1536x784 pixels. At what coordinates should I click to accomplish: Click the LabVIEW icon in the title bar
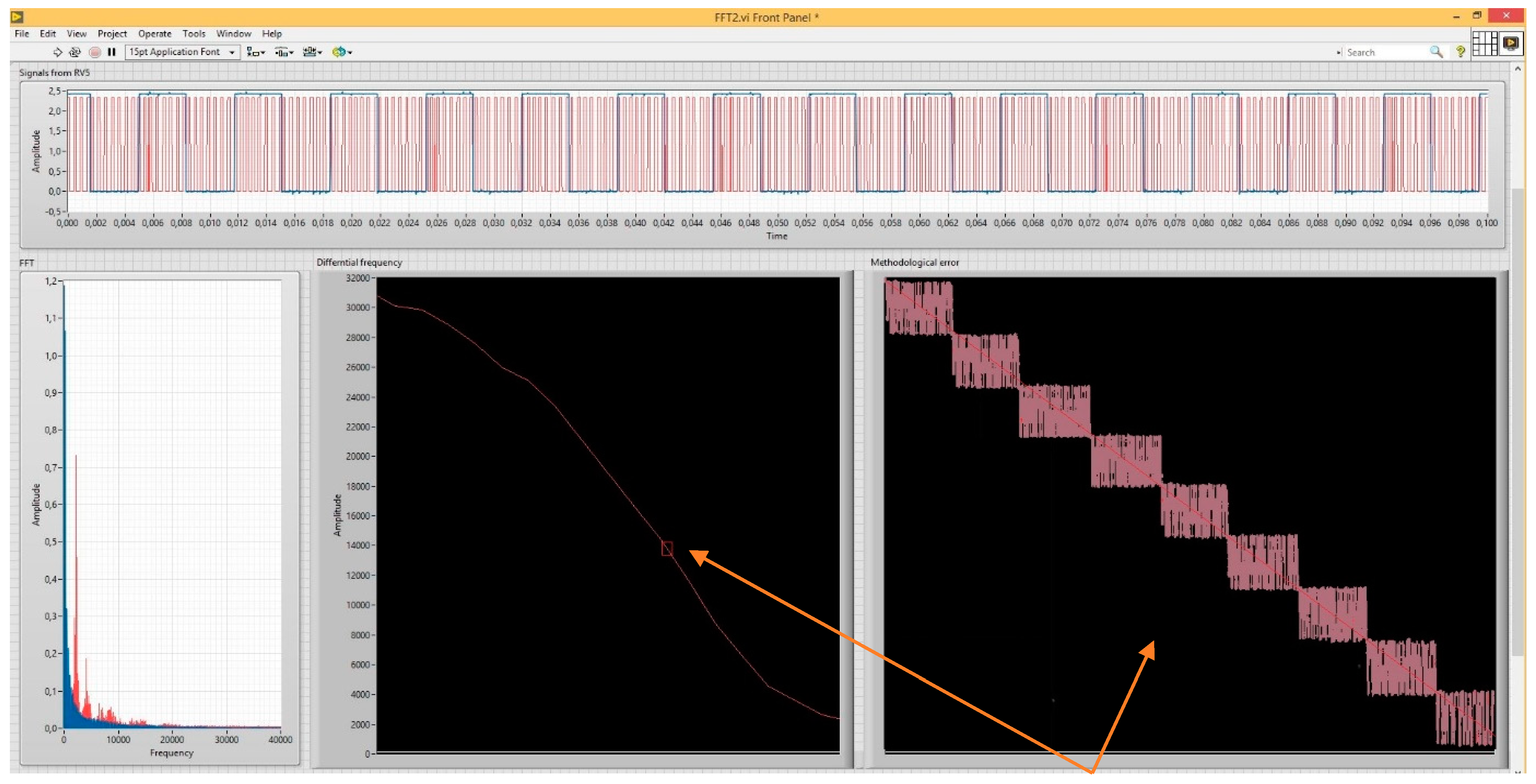(17, 17)
